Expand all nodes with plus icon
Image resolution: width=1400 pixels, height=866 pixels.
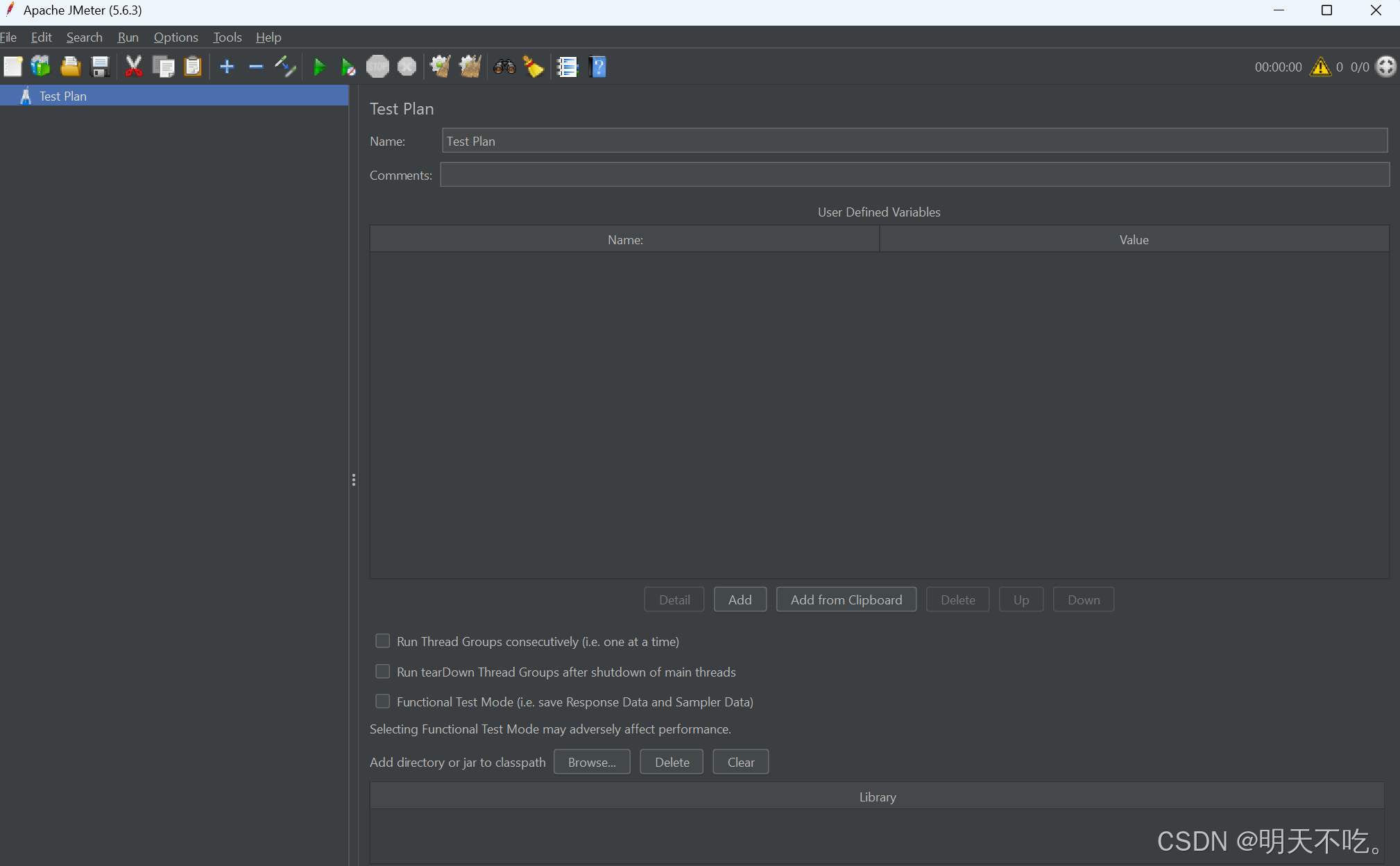point(227,67)
